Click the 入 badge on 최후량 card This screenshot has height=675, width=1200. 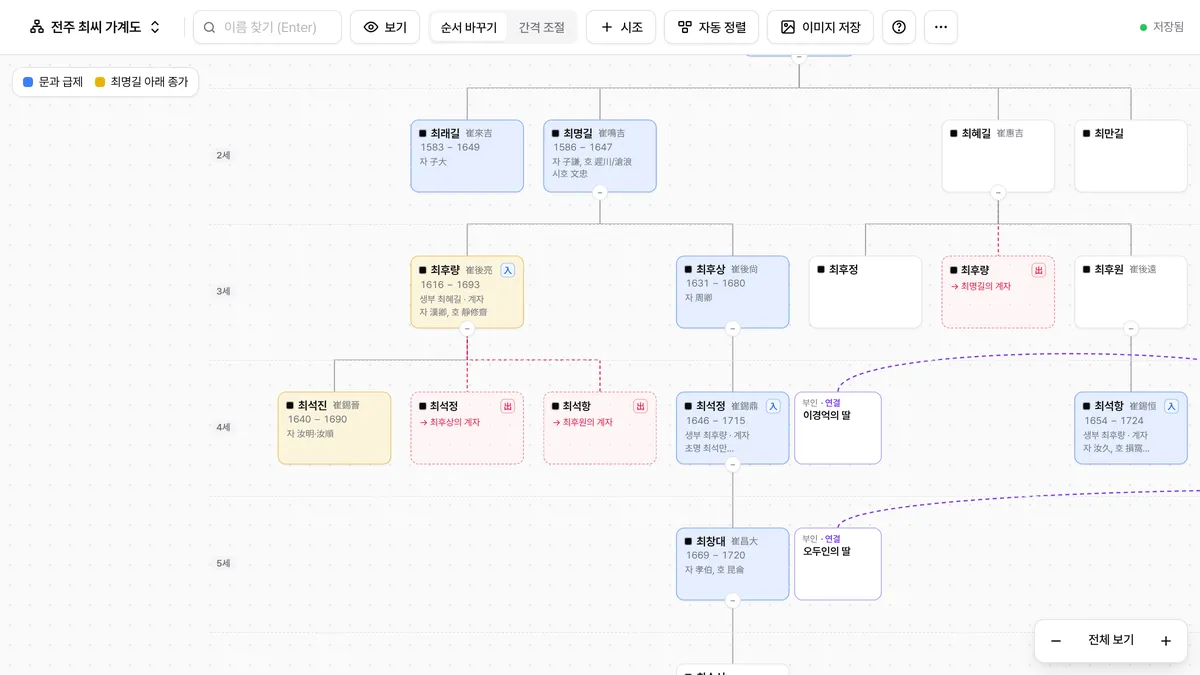pos(507,270)
